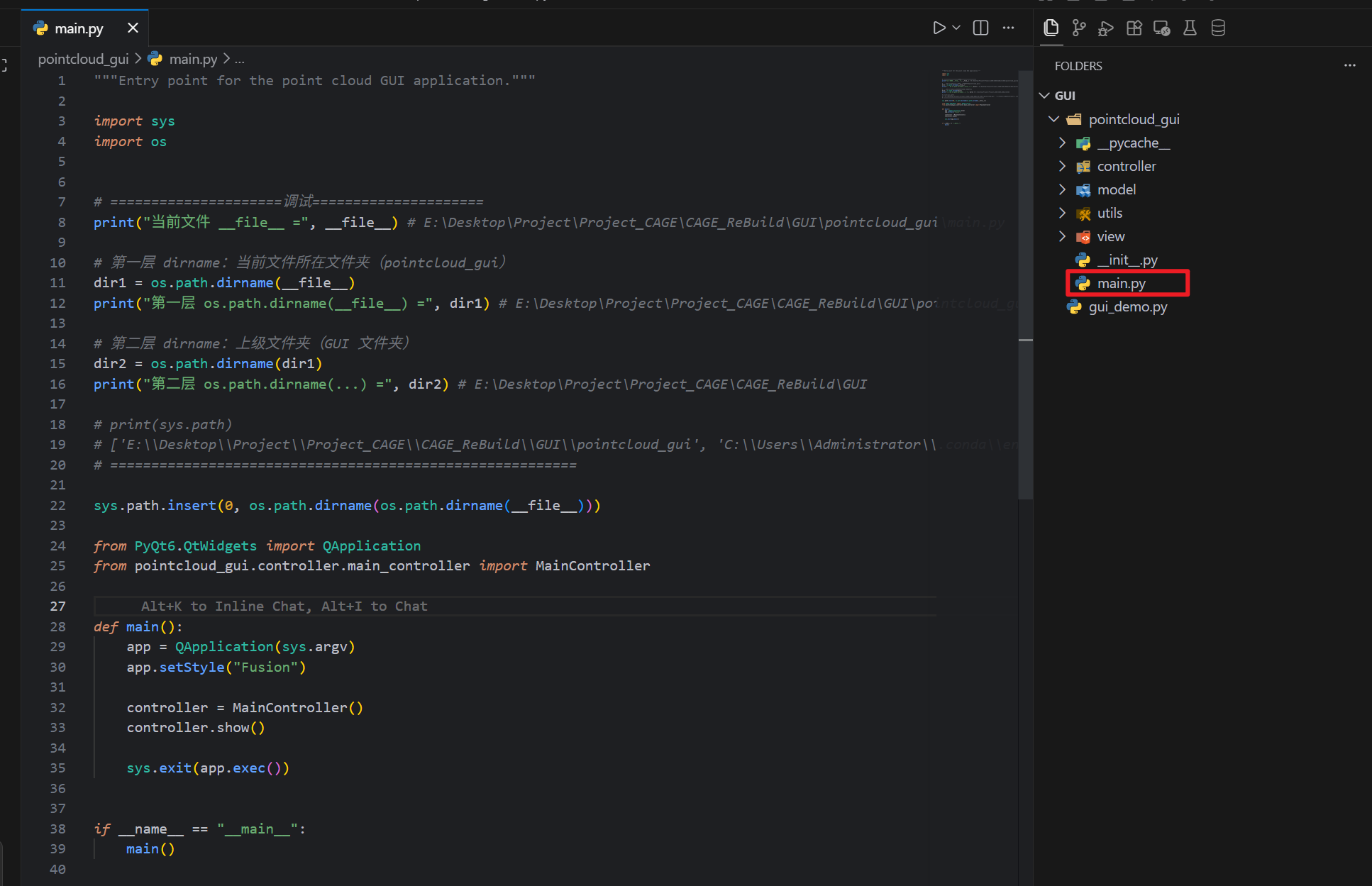Close the main.py editor tab

pos(133,28)
